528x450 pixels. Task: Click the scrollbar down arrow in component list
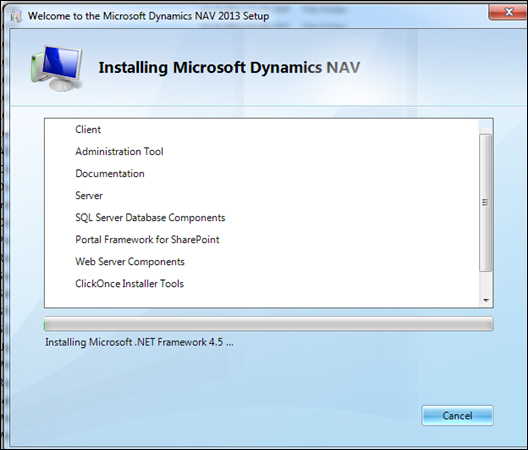pyautogui.click(x=486, y=300)
